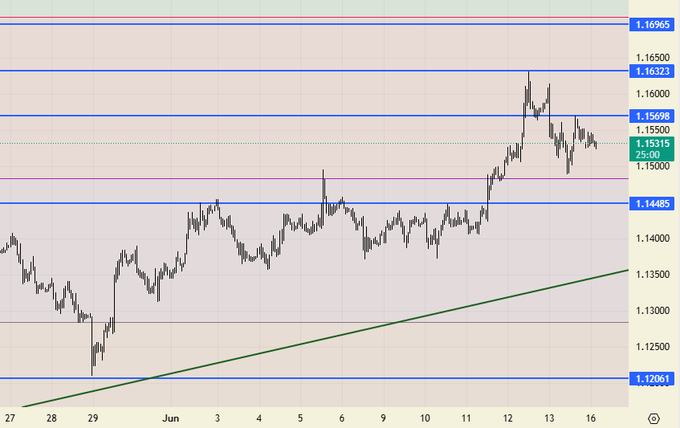Click the 1.13500 price scale value
The width and height of the screenshot is (680, 428).
tap(651, 274)
